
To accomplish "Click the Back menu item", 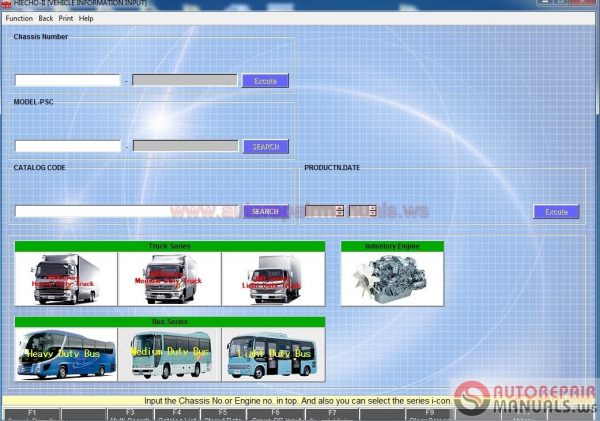I will [46, 18].
